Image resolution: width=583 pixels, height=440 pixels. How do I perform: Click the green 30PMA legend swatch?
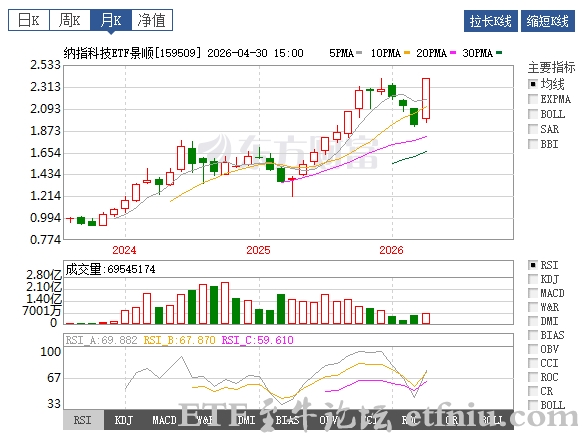pyautogui.click(x=499, y=53)
